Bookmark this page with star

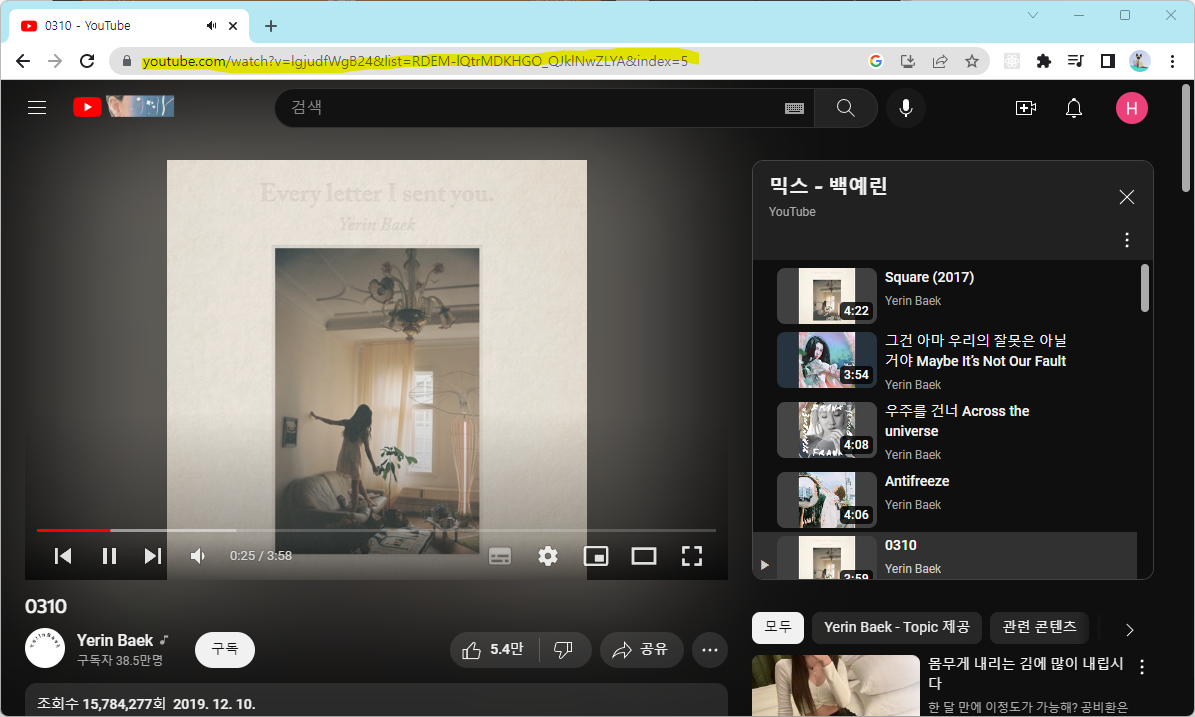(972, 61)
